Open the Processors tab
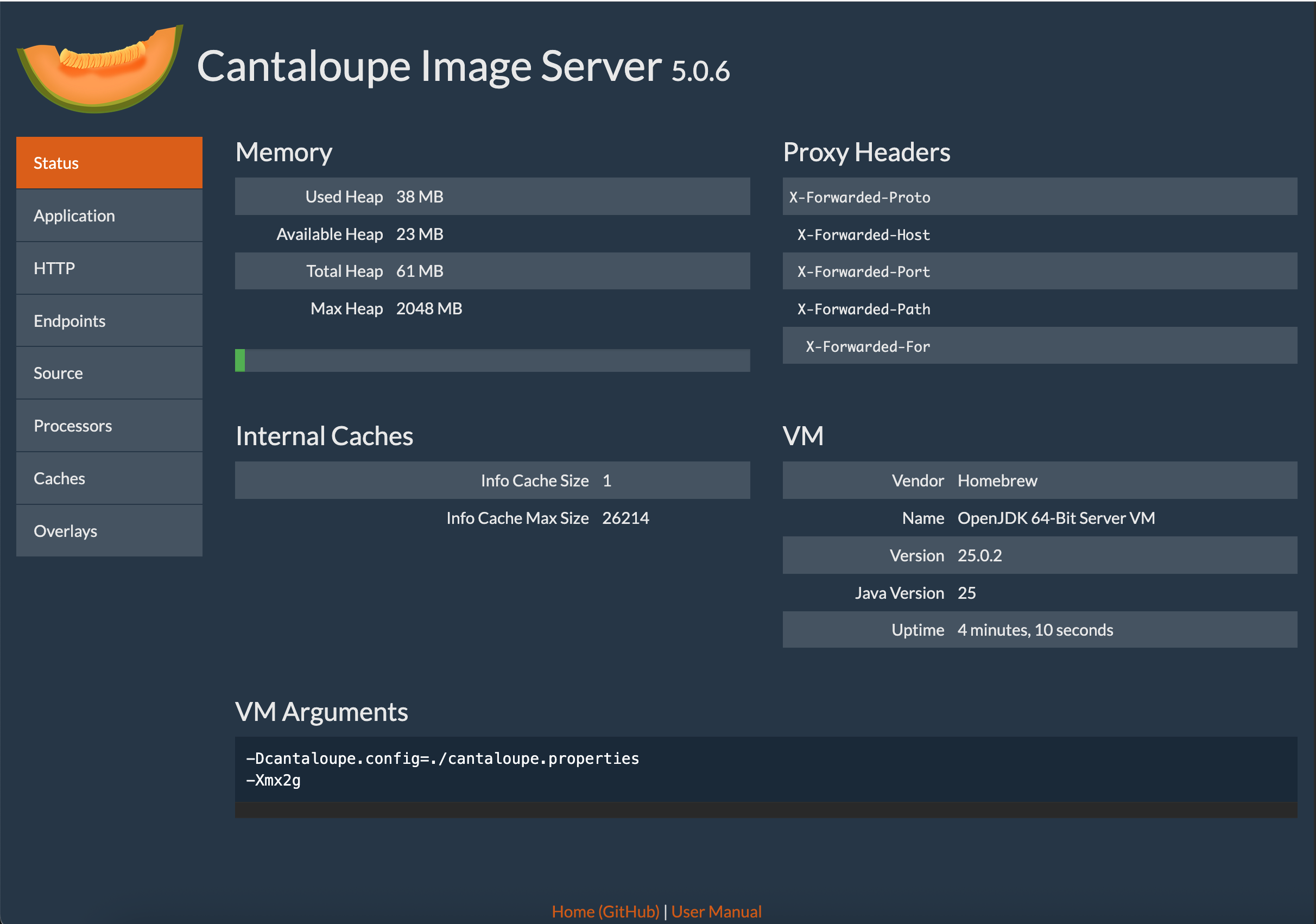Viewport: 1316px width, 924px height. pyautogui.click(x=109, y=426)
